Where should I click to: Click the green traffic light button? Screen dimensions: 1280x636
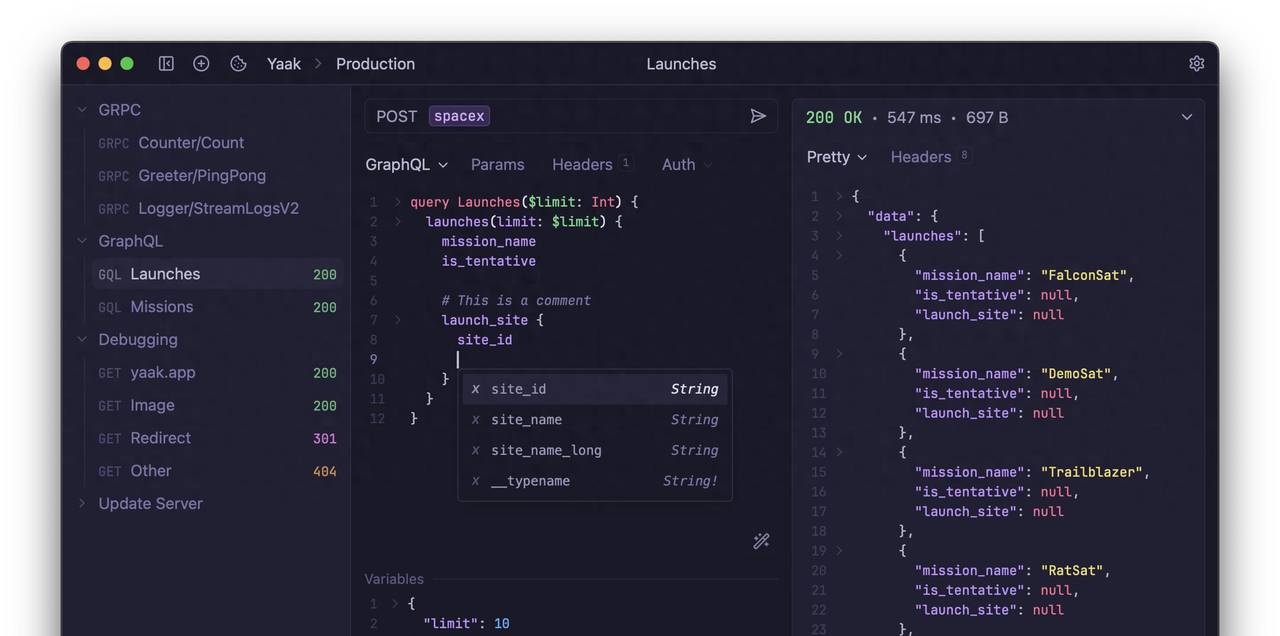[x=126, y=62]
